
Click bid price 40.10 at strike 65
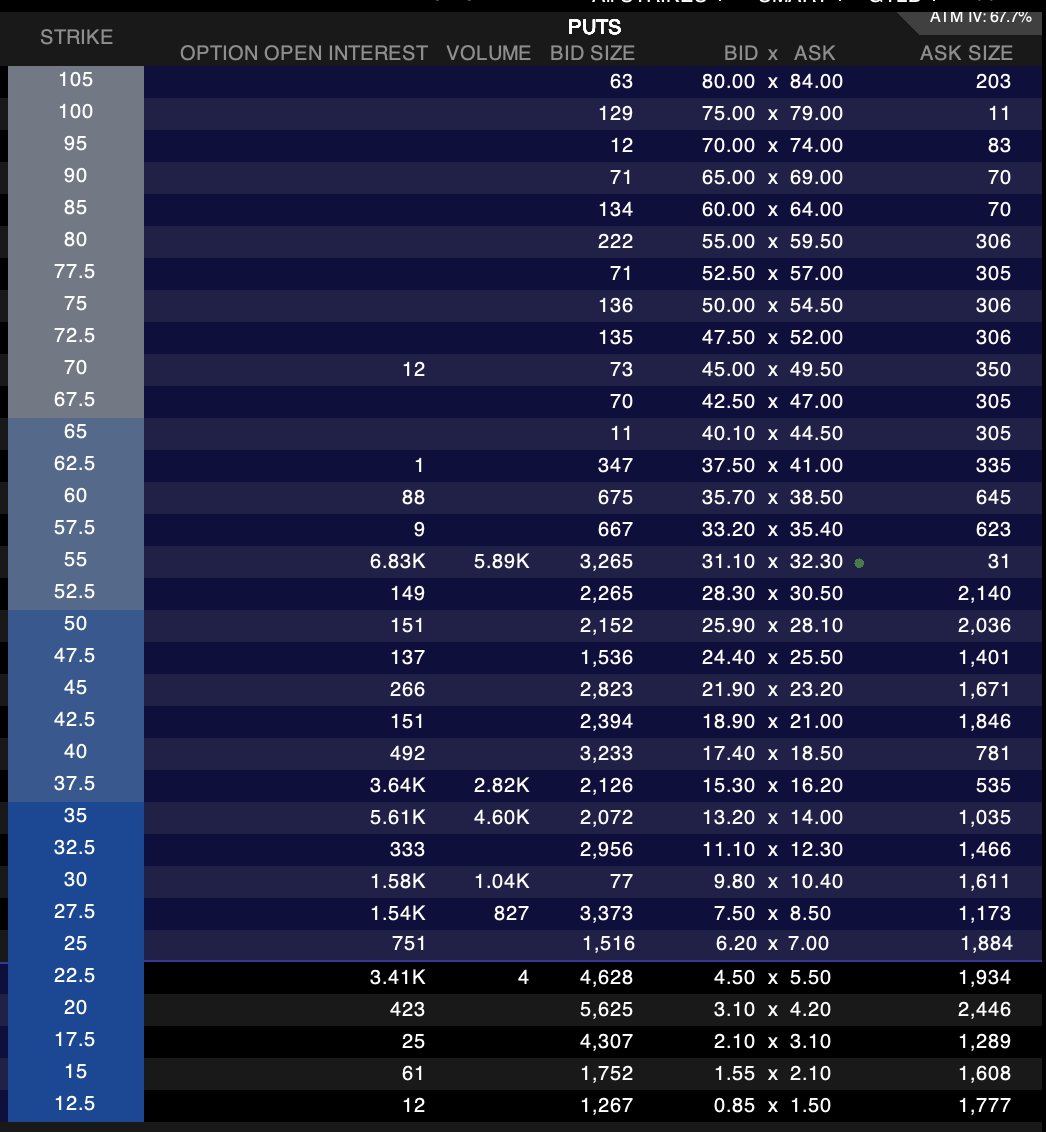[728, 434]
